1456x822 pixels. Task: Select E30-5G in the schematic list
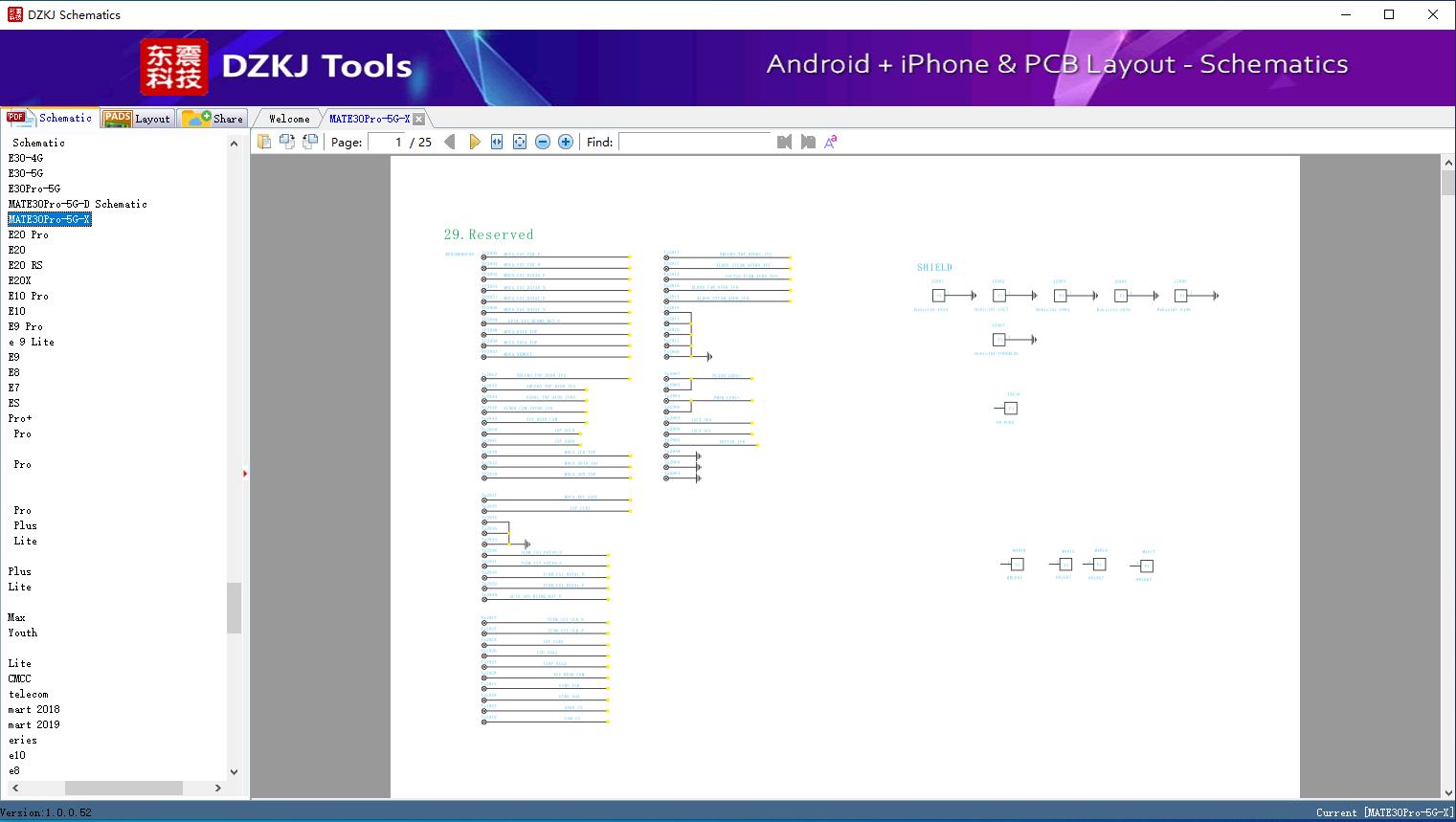point(26,173)
